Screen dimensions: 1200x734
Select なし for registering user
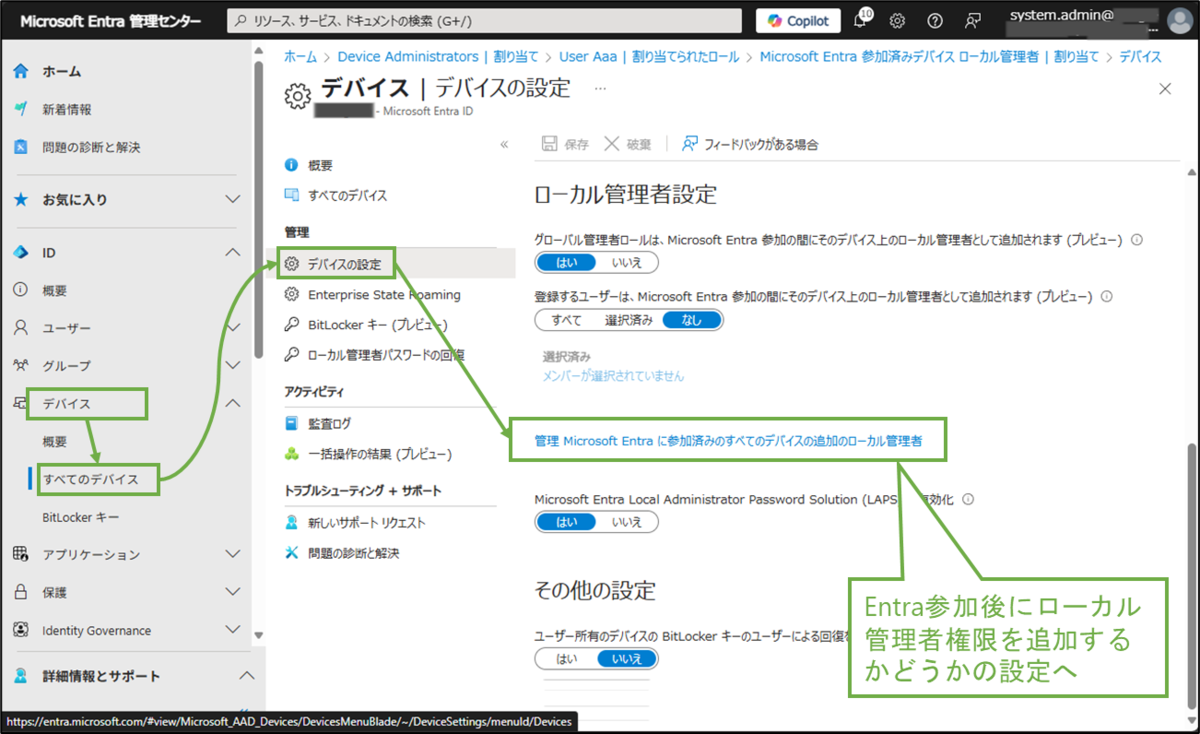[691, 320]
